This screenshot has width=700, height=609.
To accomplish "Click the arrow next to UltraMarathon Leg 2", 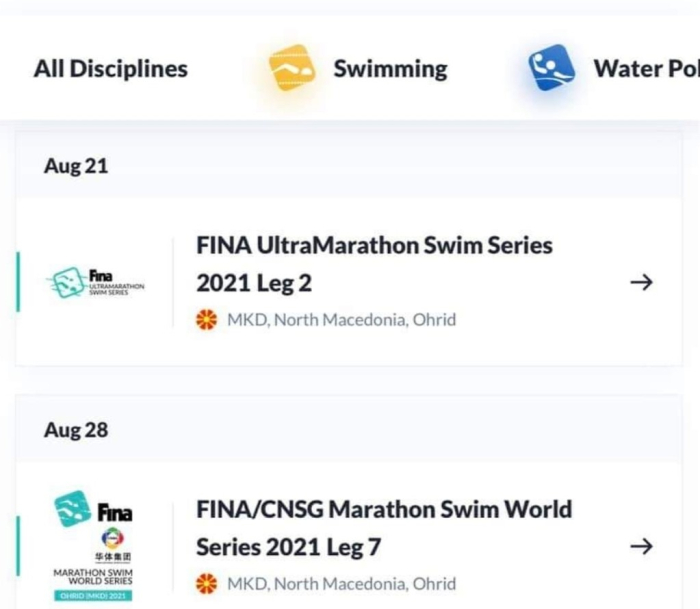I will click(x=642, y=282).
